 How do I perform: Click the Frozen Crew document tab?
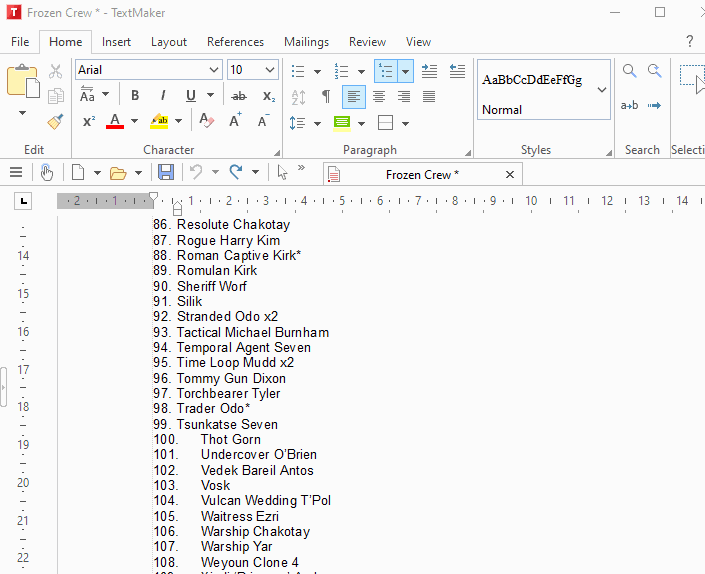click(422, 174)
